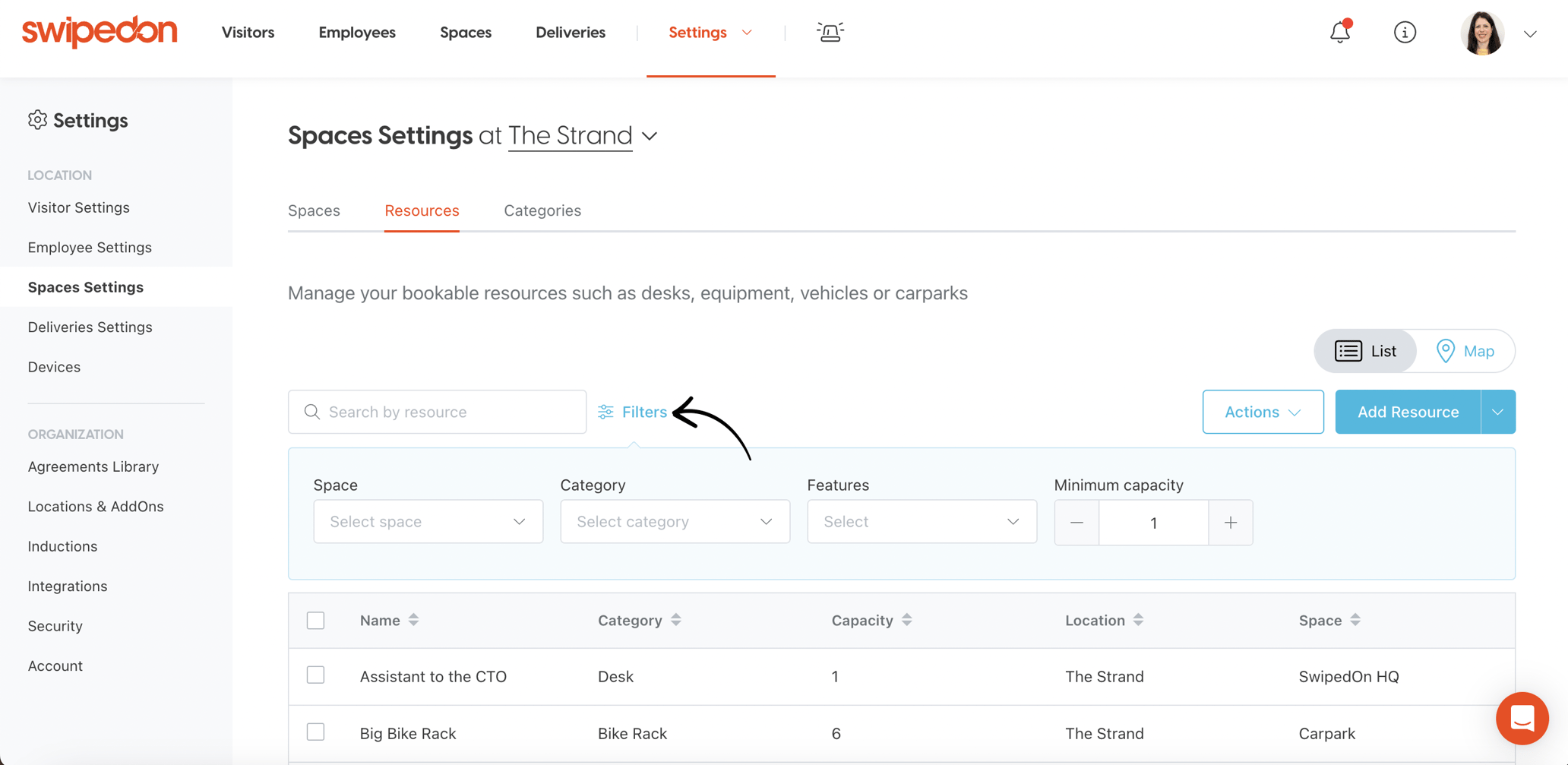Screen dimensions: 1568x765
Task: Open the Actions dropdown menu
Action: pos(1263,412)
